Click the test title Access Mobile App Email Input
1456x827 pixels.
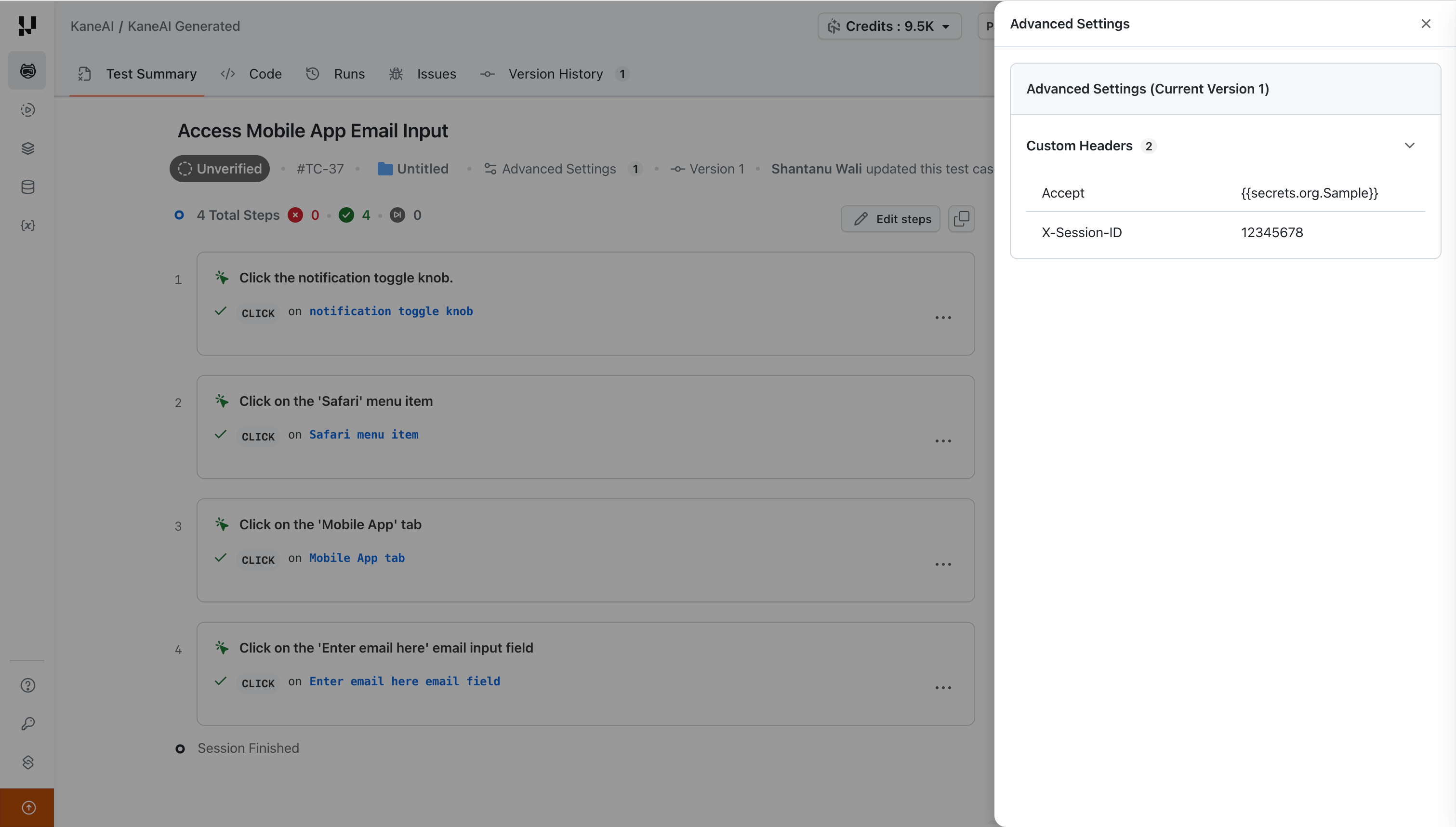pos(313,131)
